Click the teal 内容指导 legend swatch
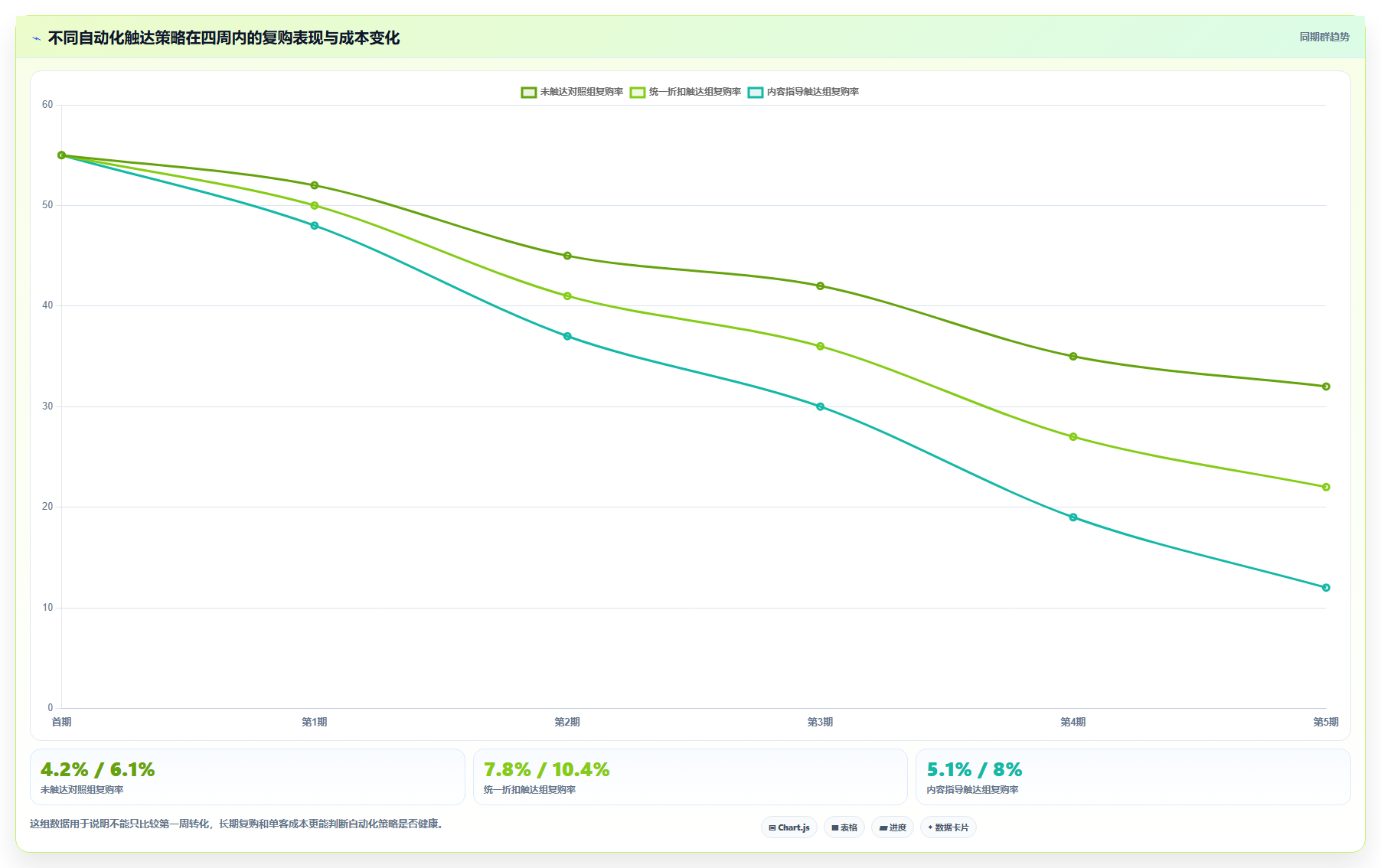Viewport: 1381px width, 868px height. 756,93
